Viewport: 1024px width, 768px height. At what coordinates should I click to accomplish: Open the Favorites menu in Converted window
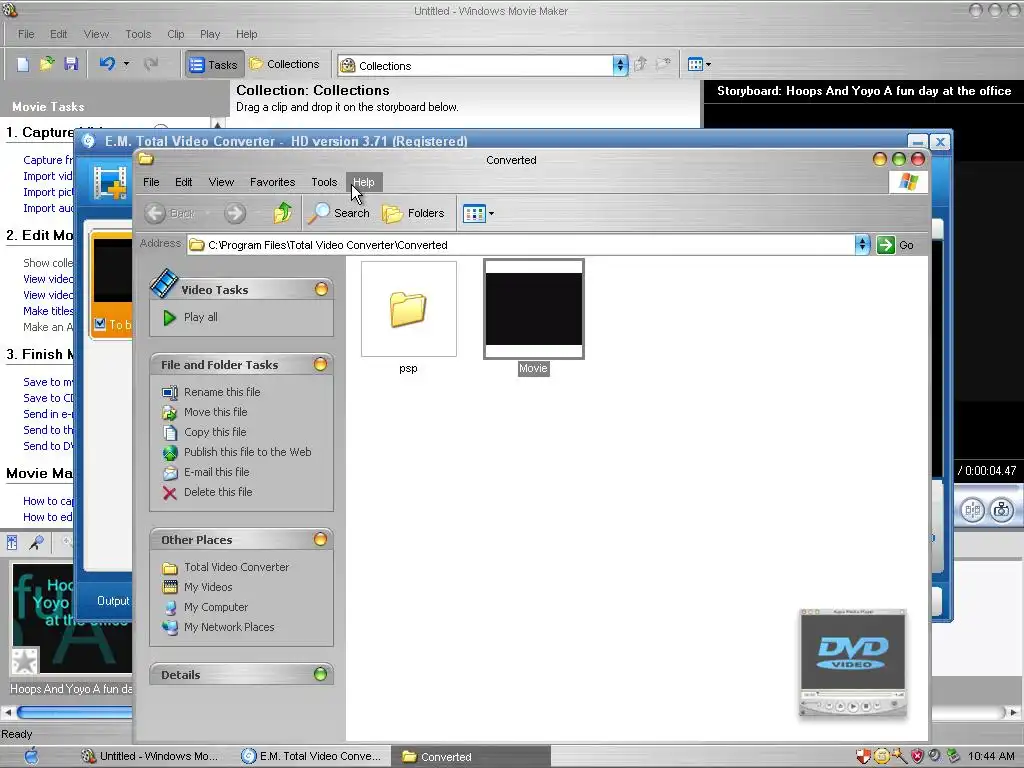(272, 182)
